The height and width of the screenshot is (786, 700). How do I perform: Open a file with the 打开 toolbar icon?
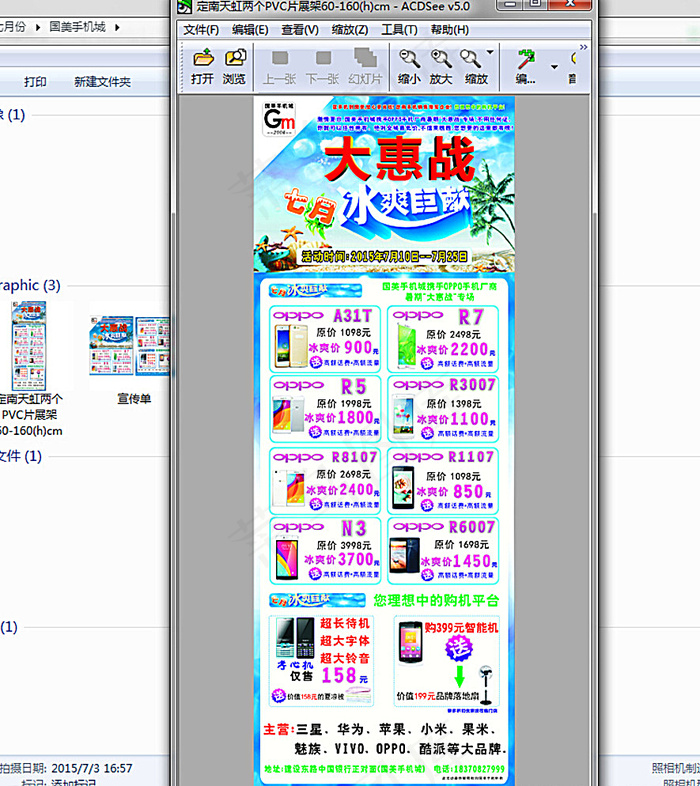tap(203, 66)
